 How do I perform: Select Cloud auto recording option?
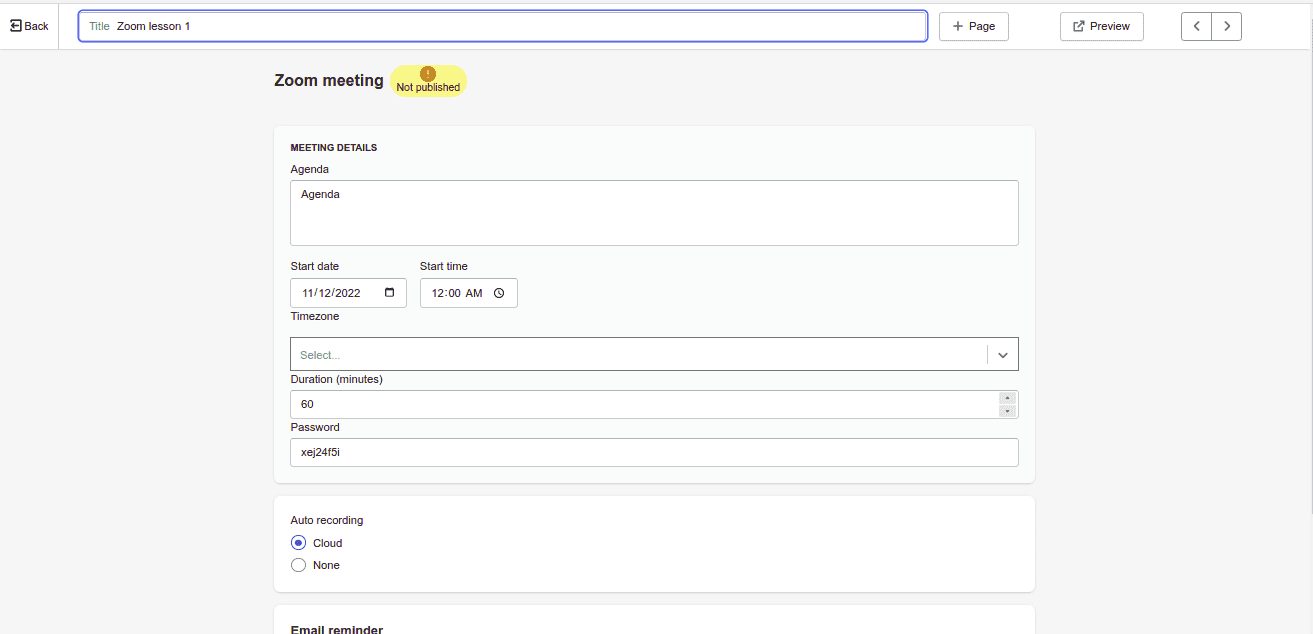298,543
